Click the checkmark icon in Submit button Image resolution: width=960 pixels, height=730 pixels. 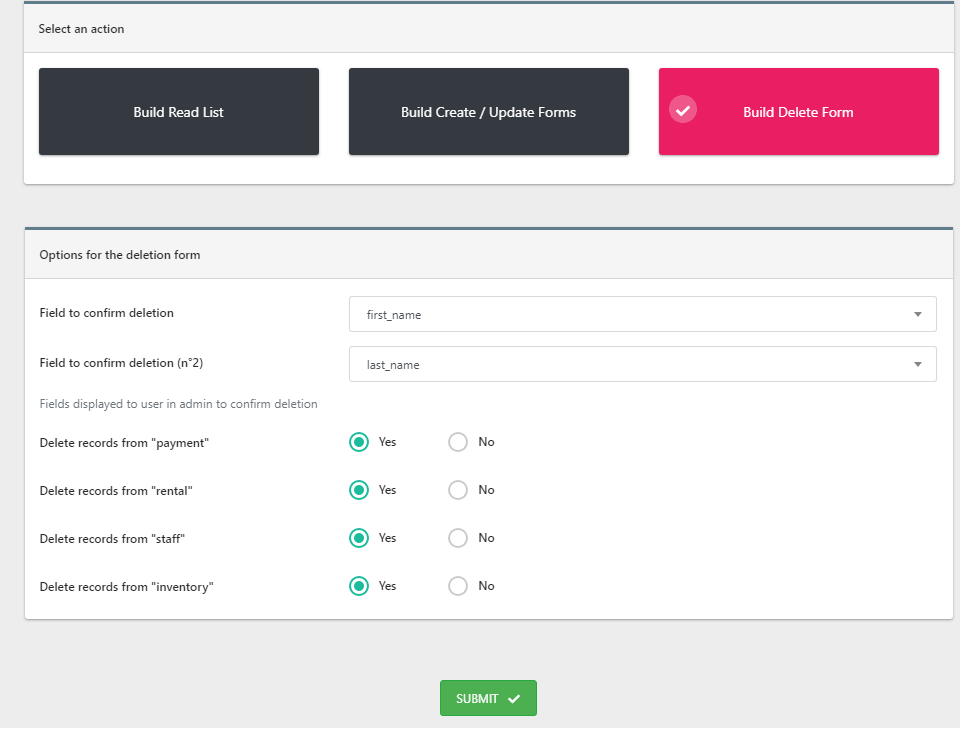[x=514, y=699]
